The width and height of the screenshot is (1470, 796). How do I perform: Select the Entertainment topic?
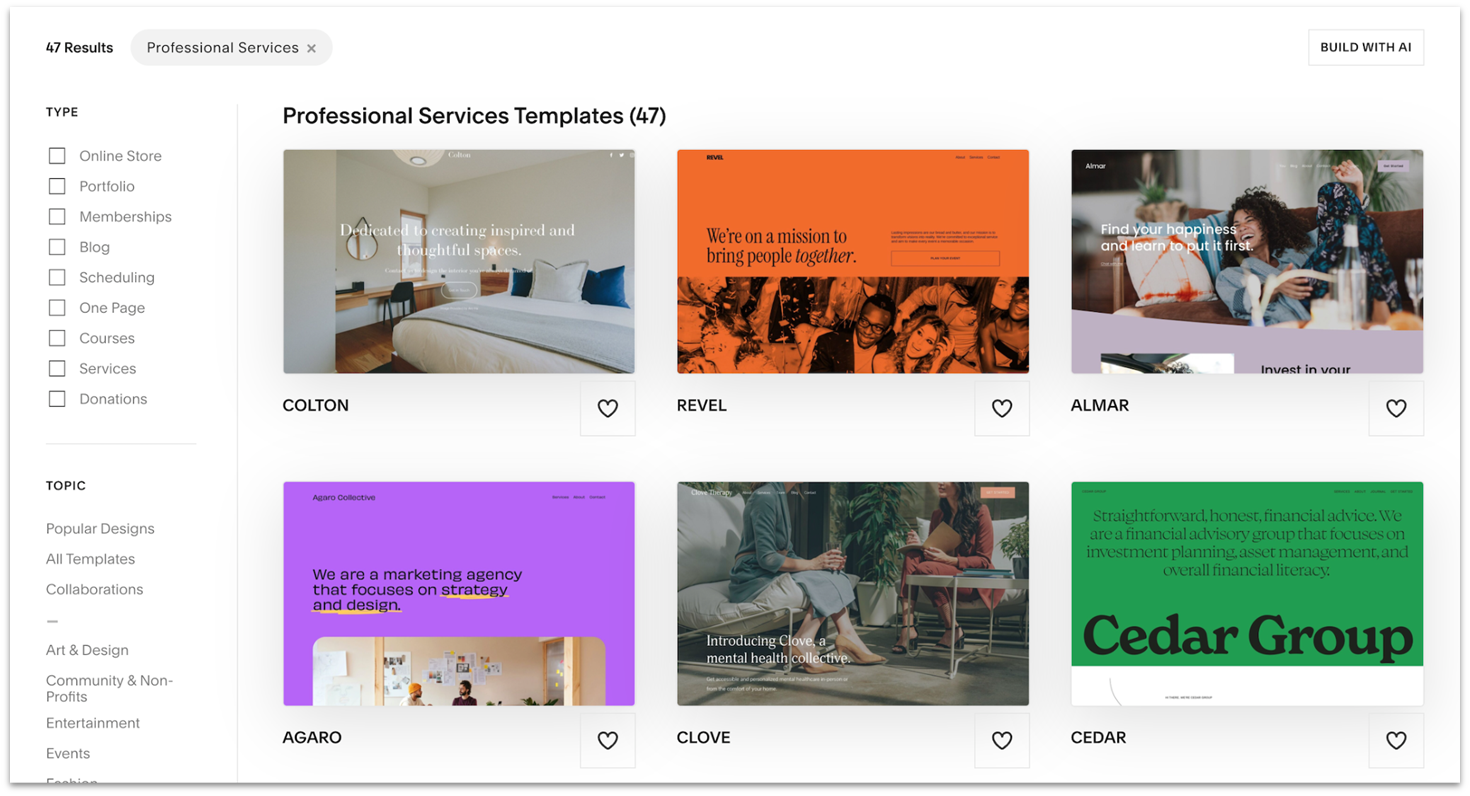[92, 722]
